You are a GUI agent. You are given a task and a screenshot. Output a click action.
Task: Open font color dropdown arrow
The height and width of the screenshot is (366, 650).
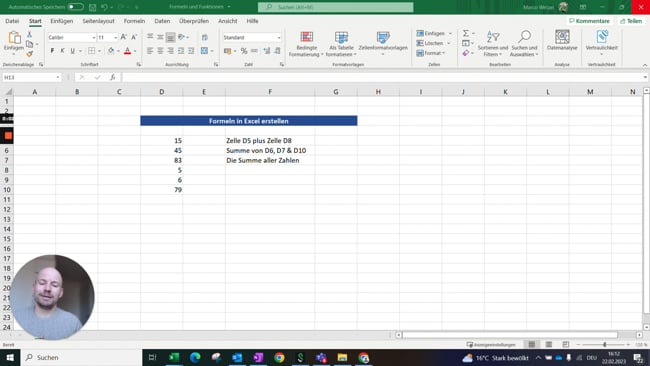tap(135, 51)
